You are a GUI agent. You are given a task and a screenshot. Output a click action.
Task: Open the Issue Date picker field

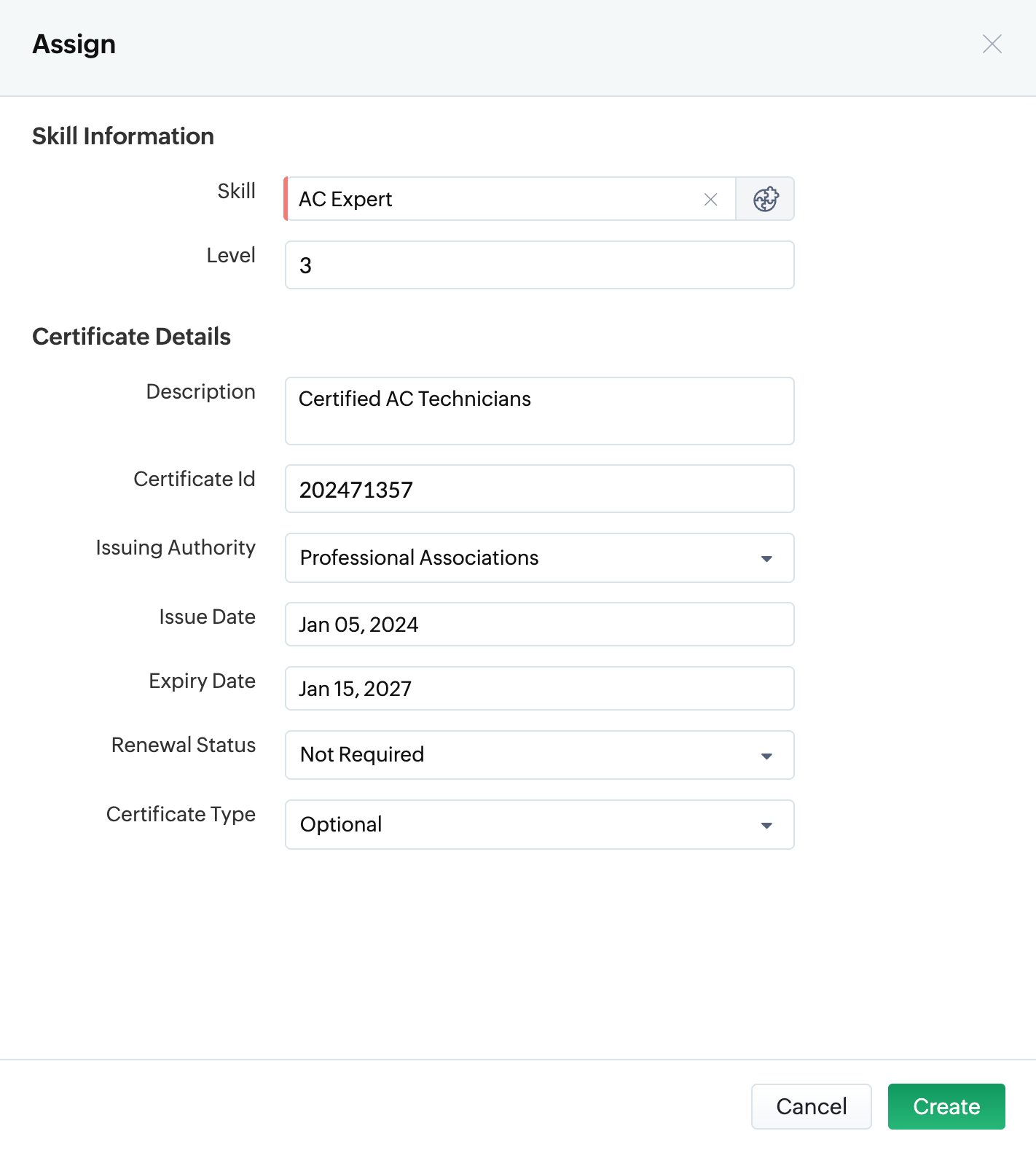click(x=539, y=625)
